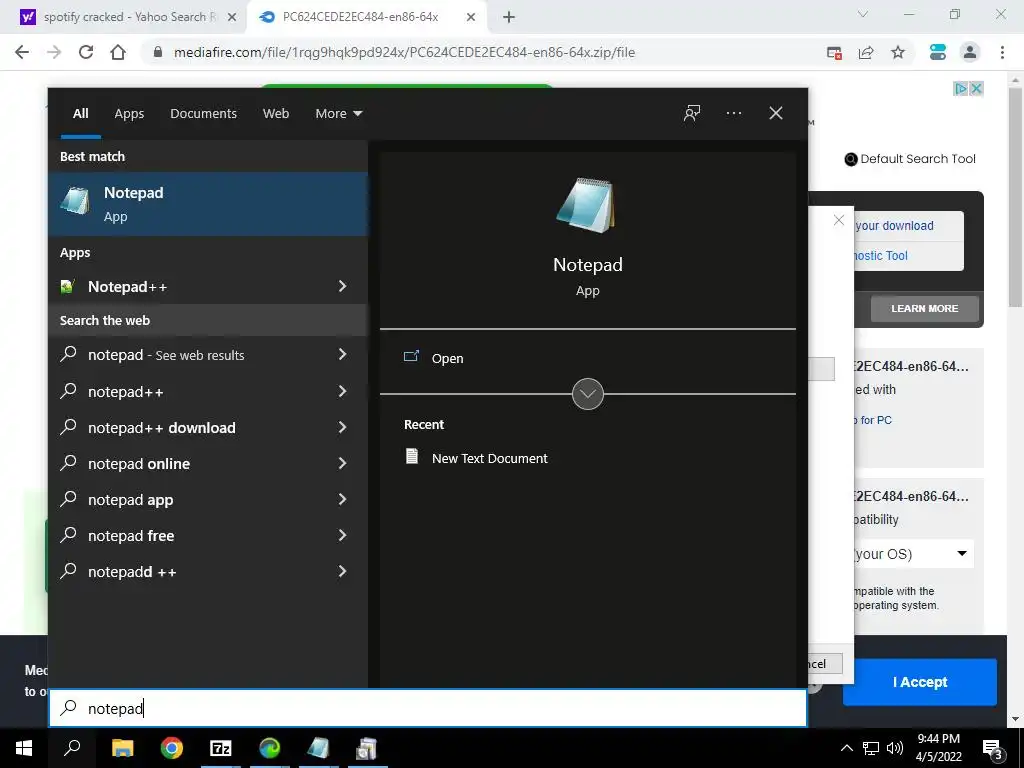
Task: Switch to the Apps search filter
Action: tap(129, 114)
